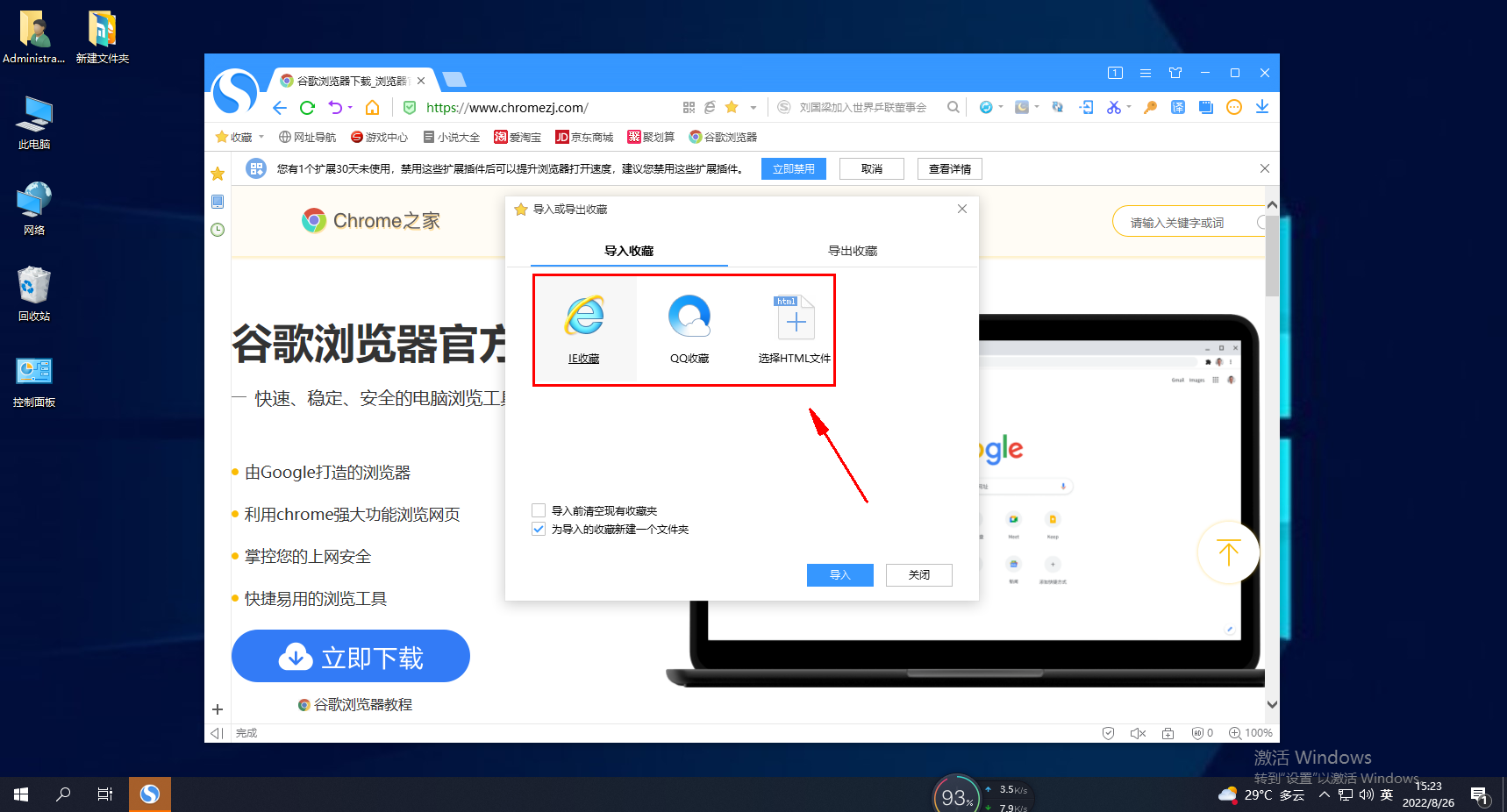Open the Windows Start menu
Screen dimensions: 1507x812
pyautogui.click(x=21, y=794)
